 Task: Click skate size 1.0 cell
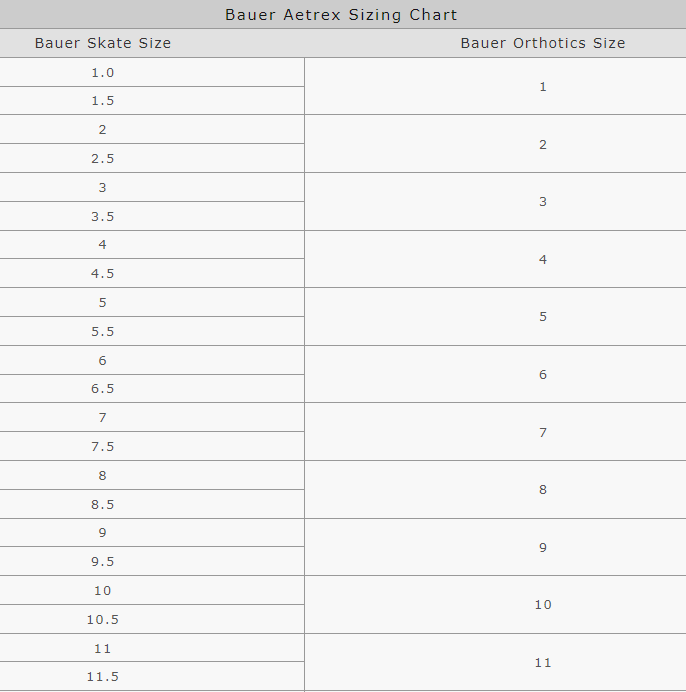pyautogui.click(x=103, y=72)
